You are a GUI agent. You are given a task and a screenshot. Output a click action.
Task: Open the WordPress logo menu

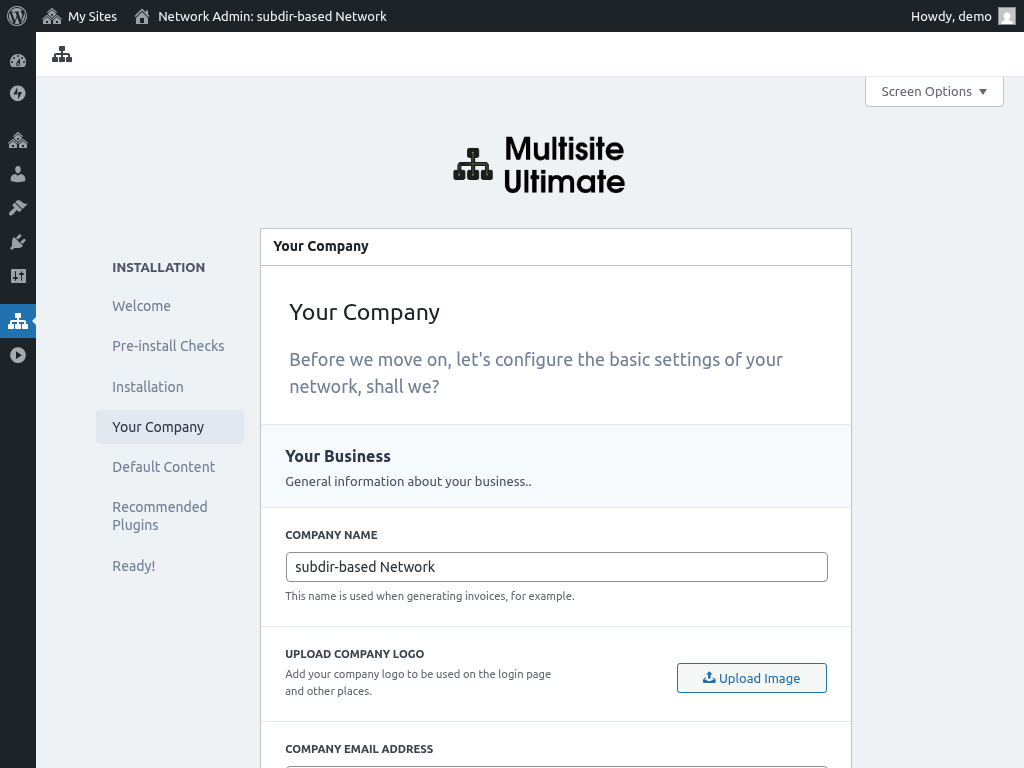tap(17, 16)
